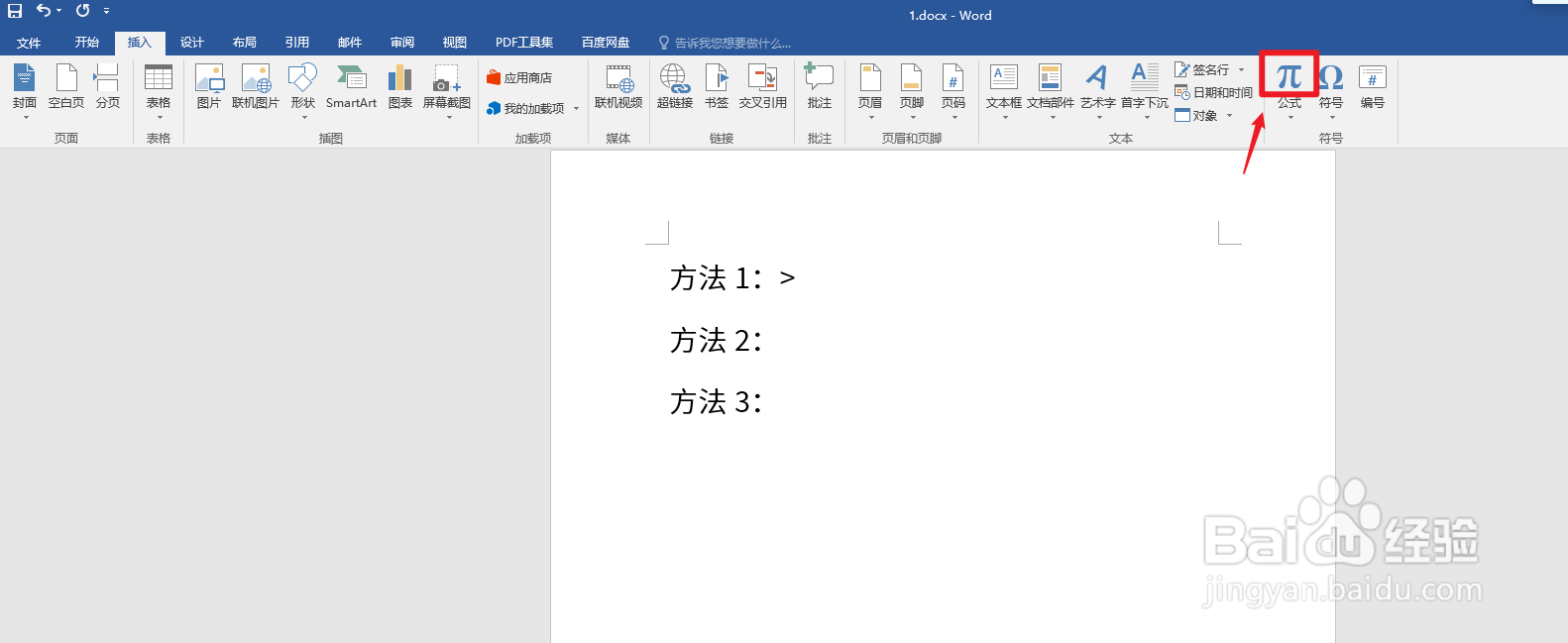The width and height of the screenshot is (1568, 643).
Task: Open the PDF工具集 tab
Action: click(524, 43)
